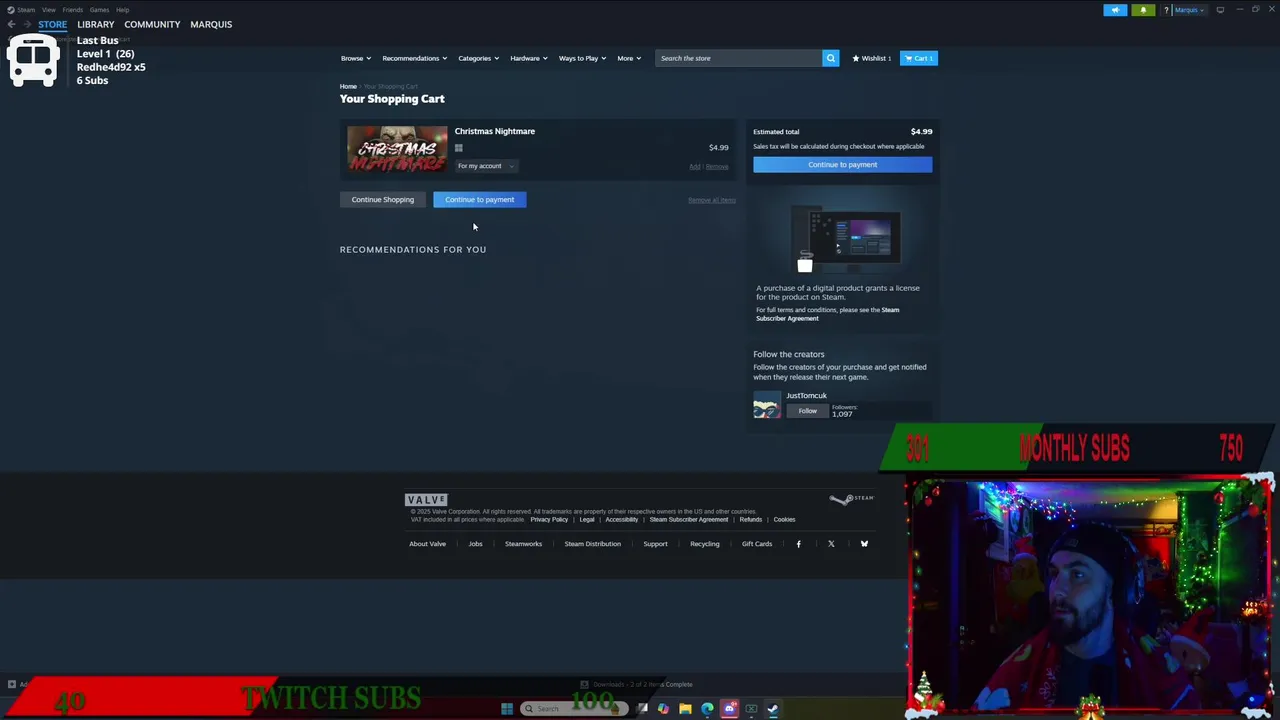Expand the Hardware dropdown
Image resolution: width=1280 pixels, height=720 pixels.
529,58
